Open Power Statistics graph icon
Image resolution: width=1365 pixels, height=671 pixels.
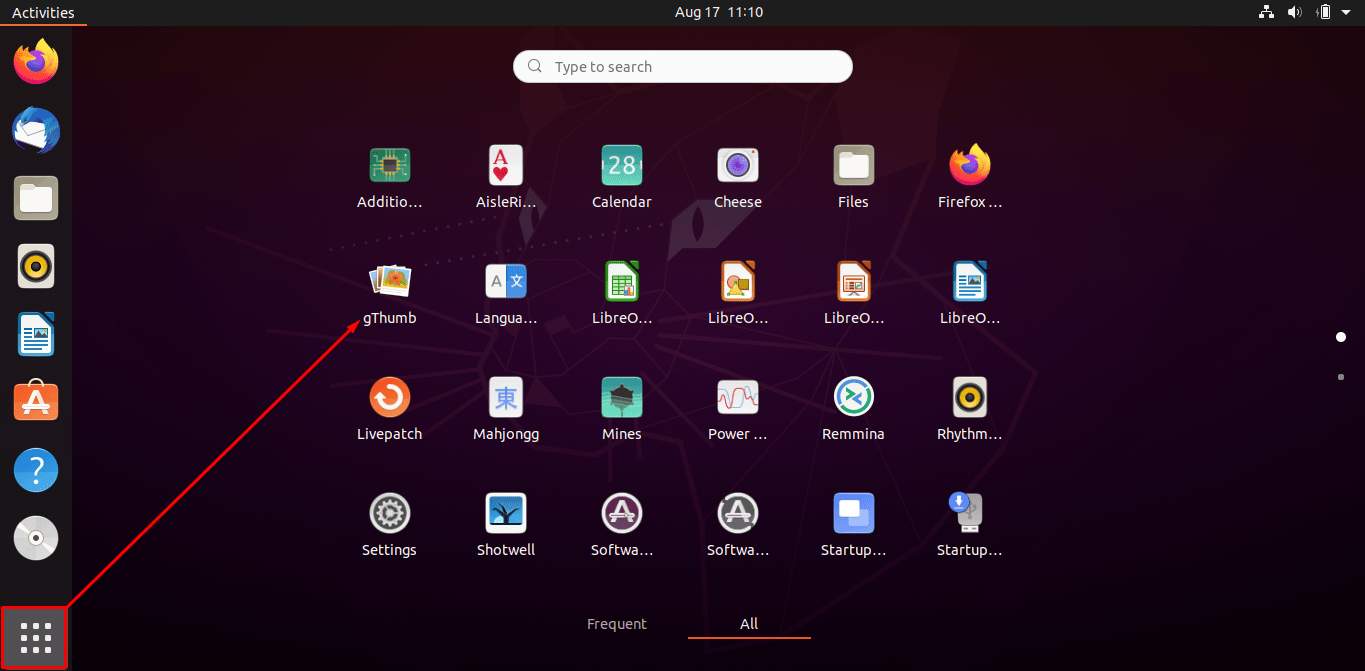tap(738, 397)
